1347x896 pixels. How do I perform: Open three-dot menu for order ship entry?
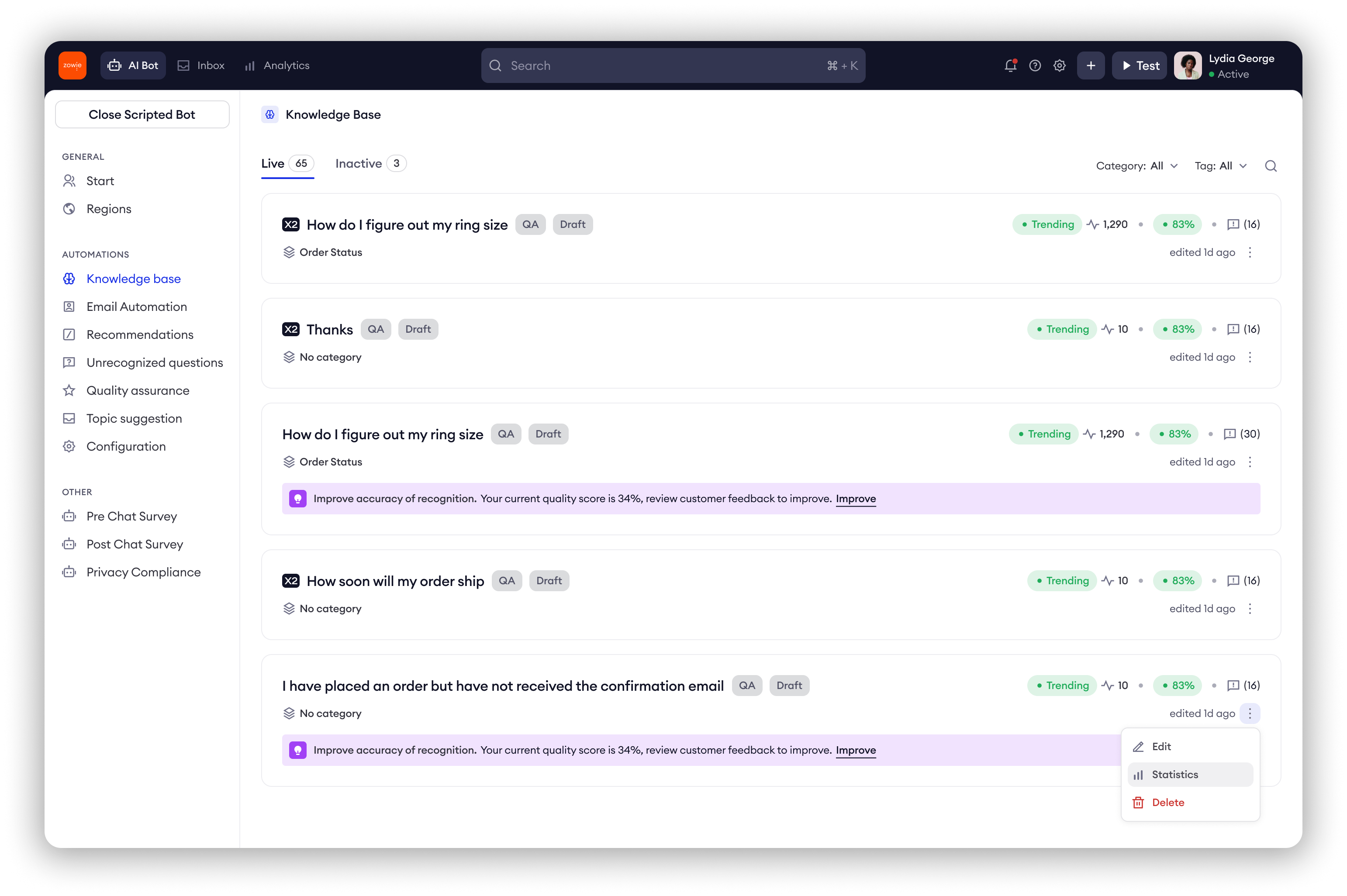click(1250, 609)
